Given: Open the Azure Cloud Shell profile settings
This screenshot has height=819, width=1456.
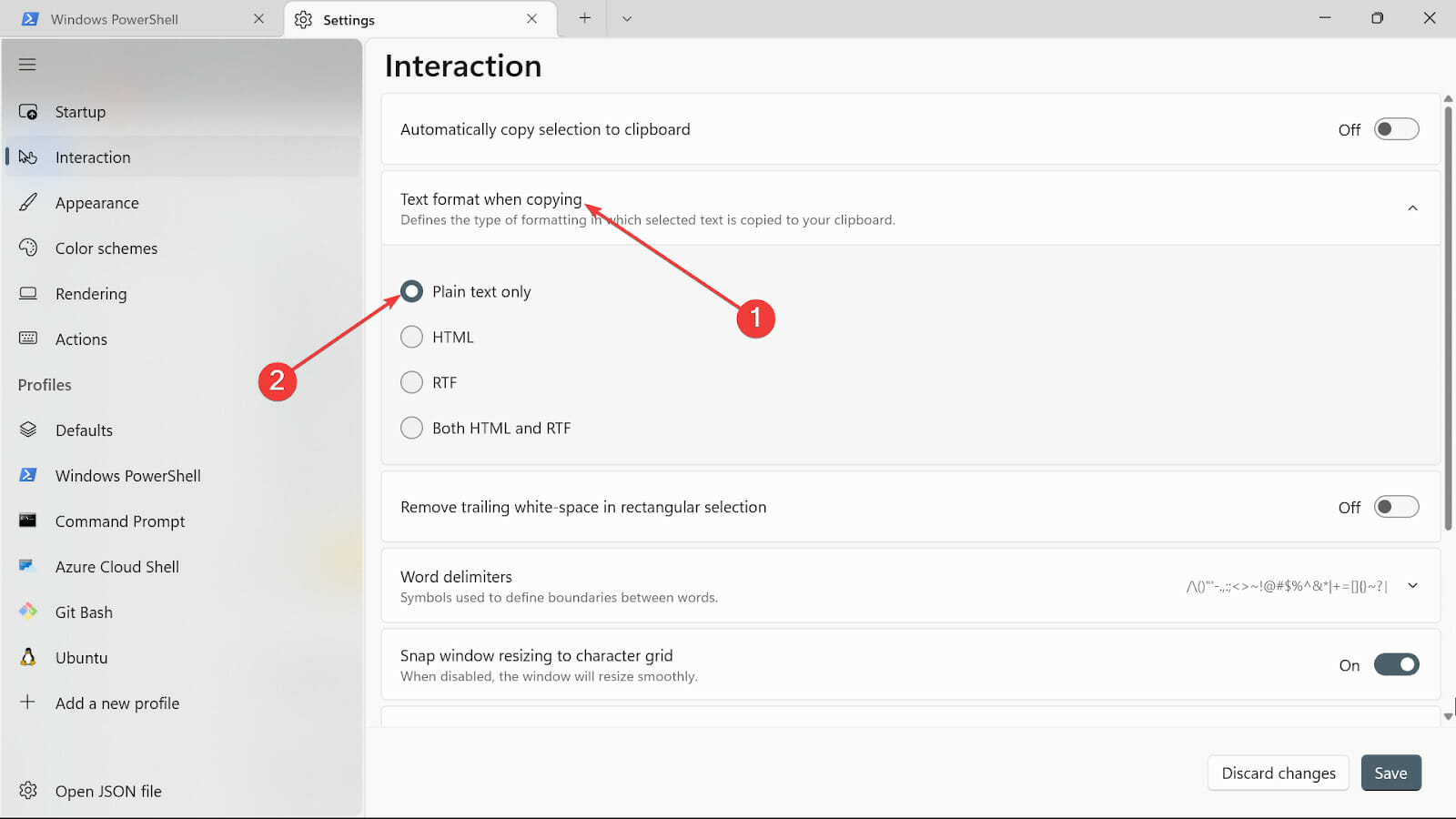Looking at the screenshot, I should point(182,567).
